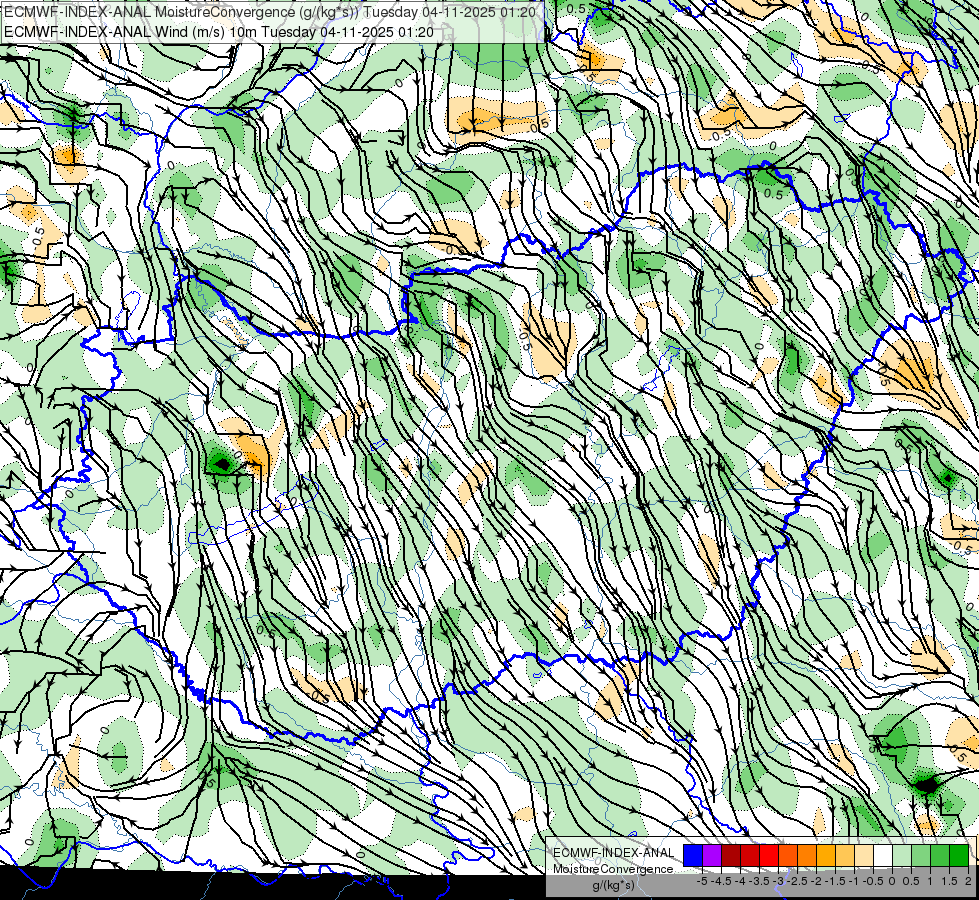Screen dimensions: 979x900
Task: Select legend swatch between -2.5 and -2
Action: tap(807, 856)
